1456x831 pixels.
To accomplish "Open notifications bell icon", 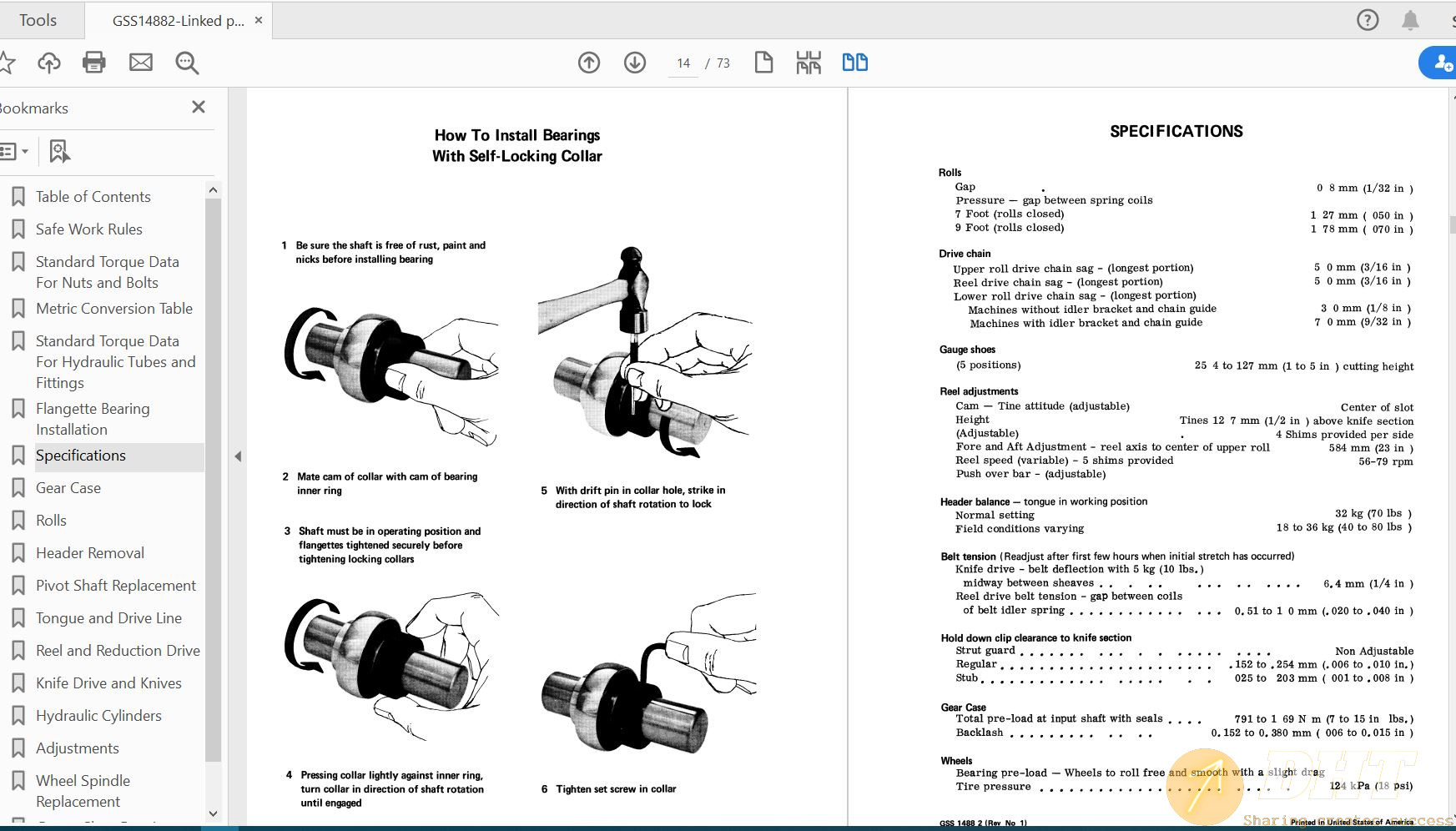I will pos(1410,20).
